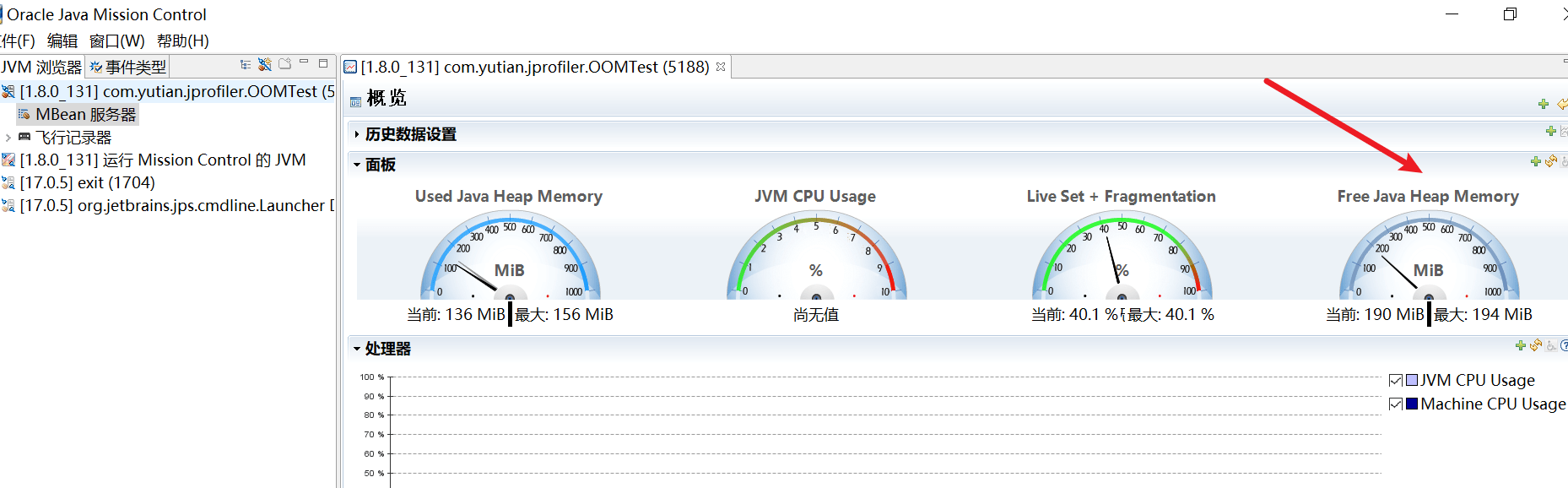
Task: Click the refresh arrows icon in 处理器 section
Action: 1536,345
